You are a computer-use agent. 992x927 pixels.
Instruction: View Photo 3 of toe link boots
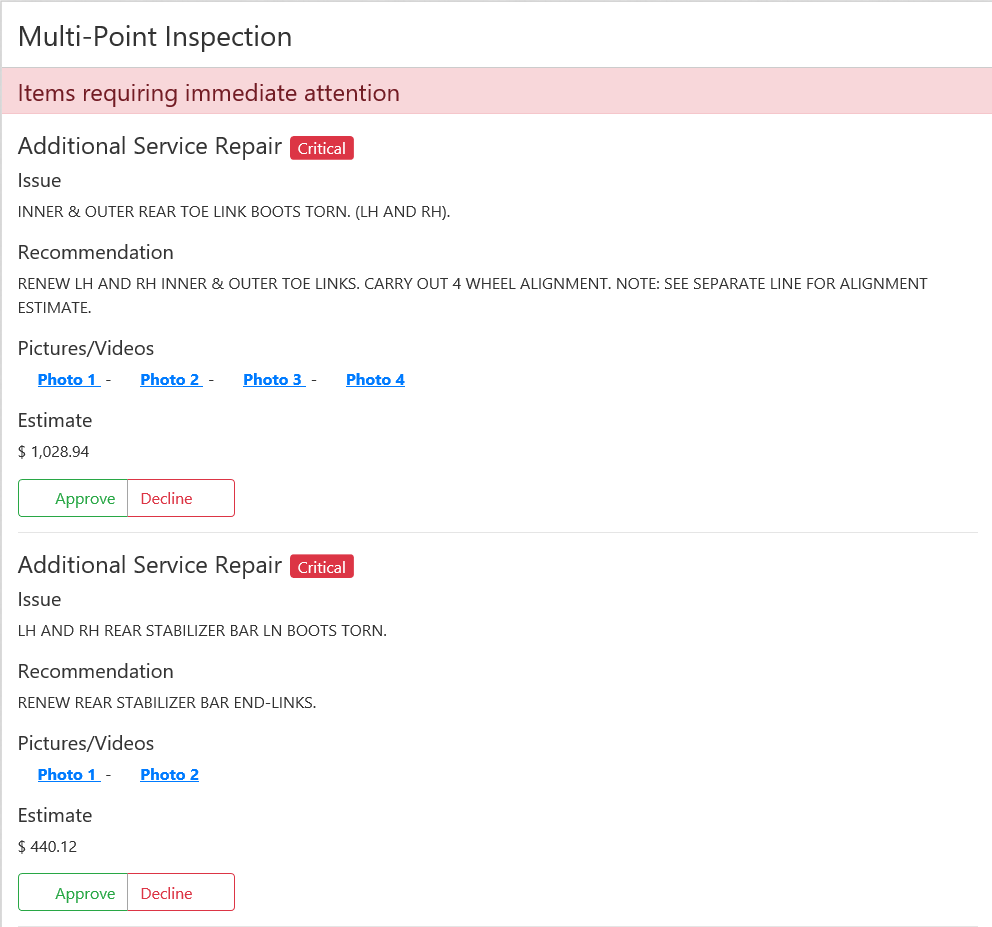coord(273,380)
